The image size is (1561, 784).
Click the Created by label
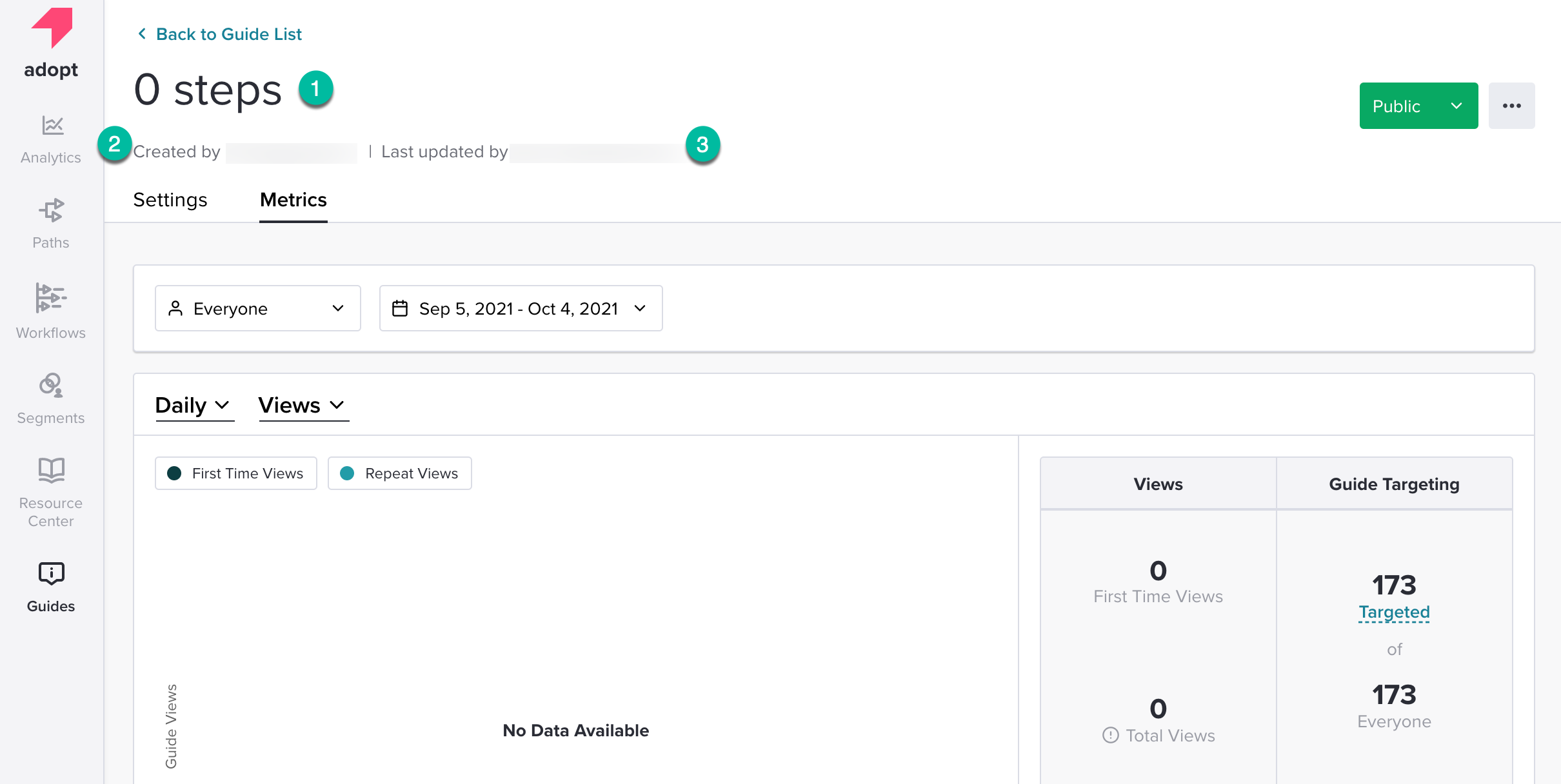177,152
